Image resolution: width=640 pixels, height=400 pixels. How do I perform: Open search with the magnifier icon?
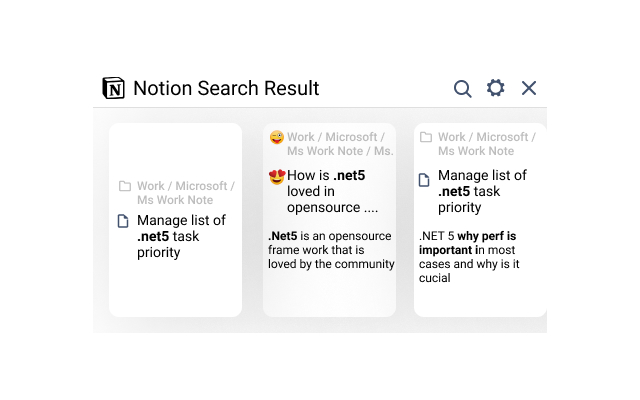[x=462, y=88]
